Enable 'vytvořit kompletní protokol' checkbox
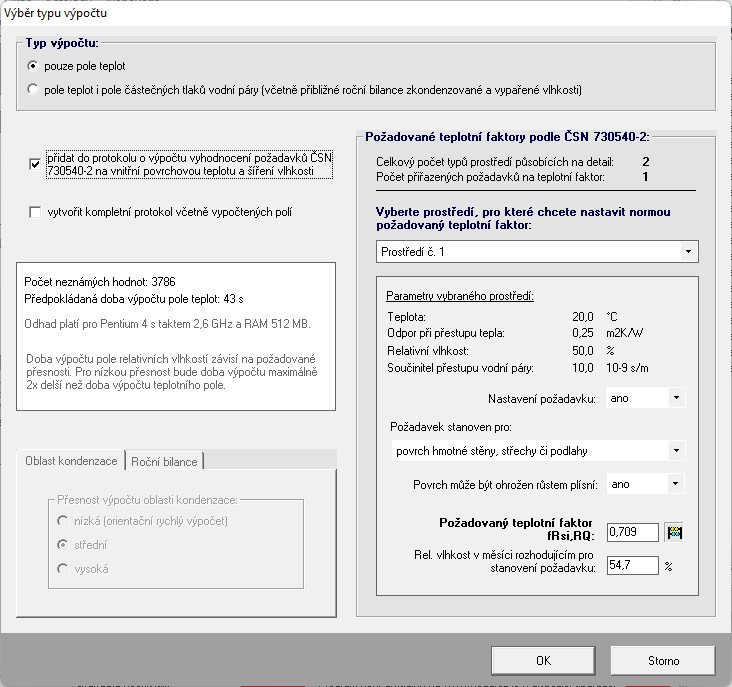732x687 pixels. (35, 212)
